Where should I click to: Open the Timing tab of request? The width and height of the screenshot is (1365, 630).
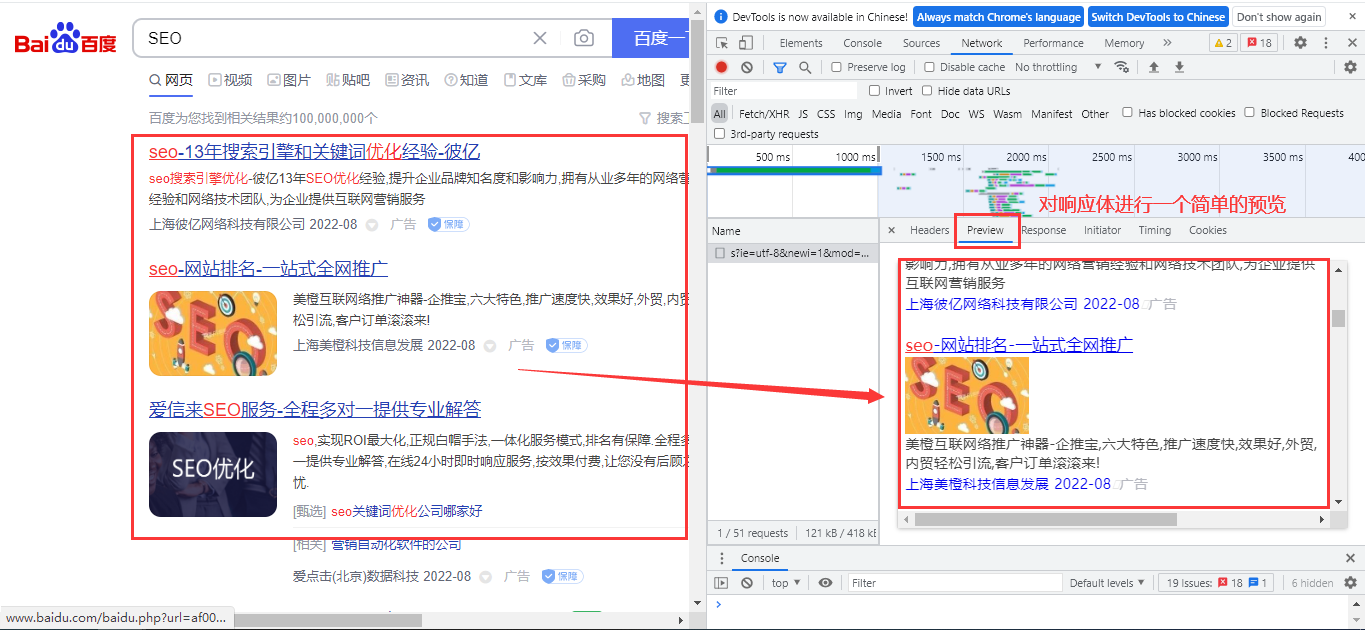coord(1154,230)
